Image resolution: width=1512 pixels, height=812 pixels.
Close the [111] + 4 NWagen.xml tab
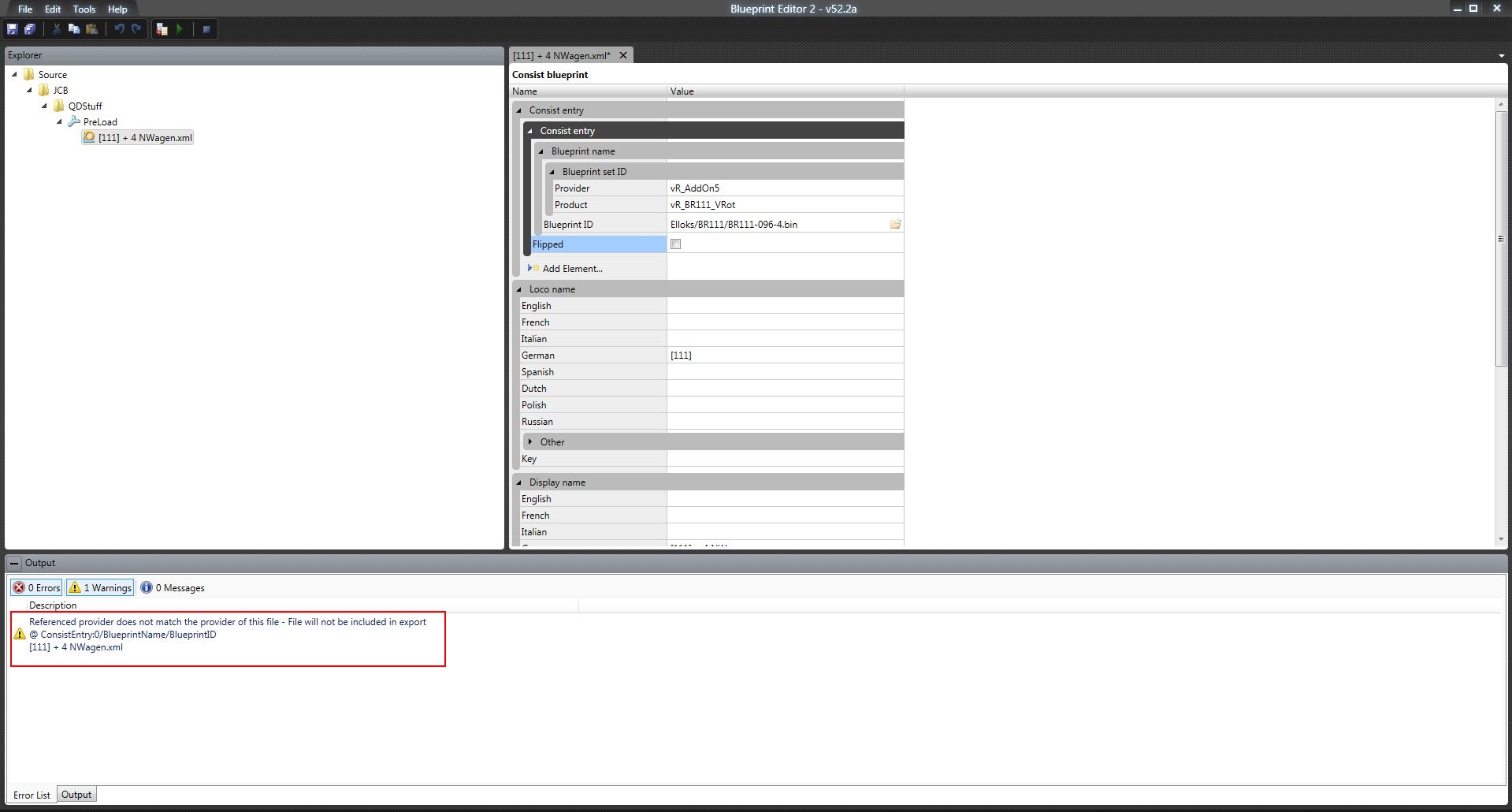point(623,55)
